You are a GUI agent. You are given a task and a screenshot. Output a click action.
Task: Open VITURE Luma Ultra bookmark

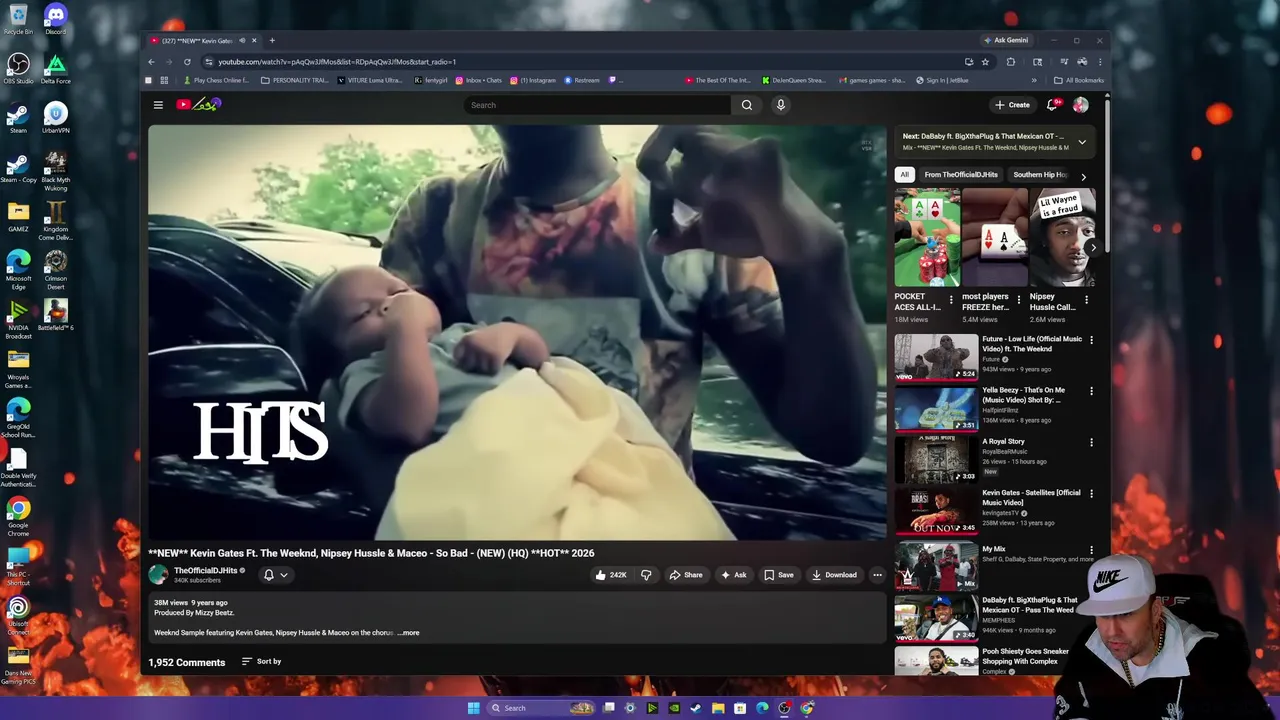[369, 81]
